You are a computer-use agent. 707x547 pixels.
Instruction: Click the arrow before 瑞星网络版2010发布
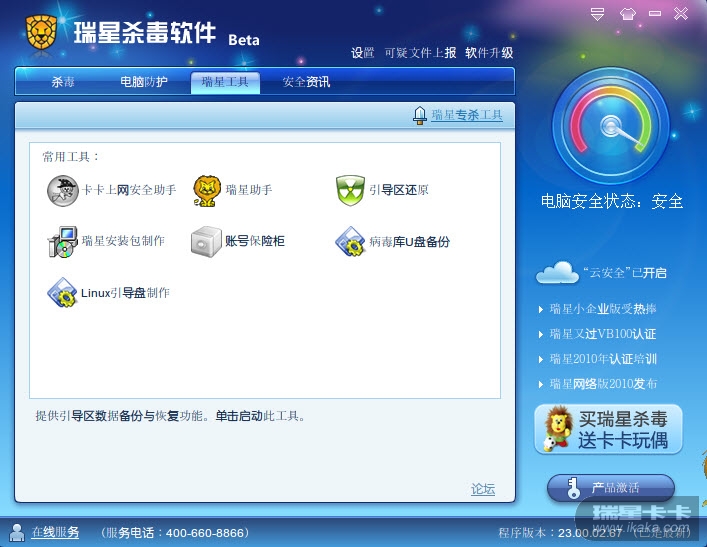[541, 385]
